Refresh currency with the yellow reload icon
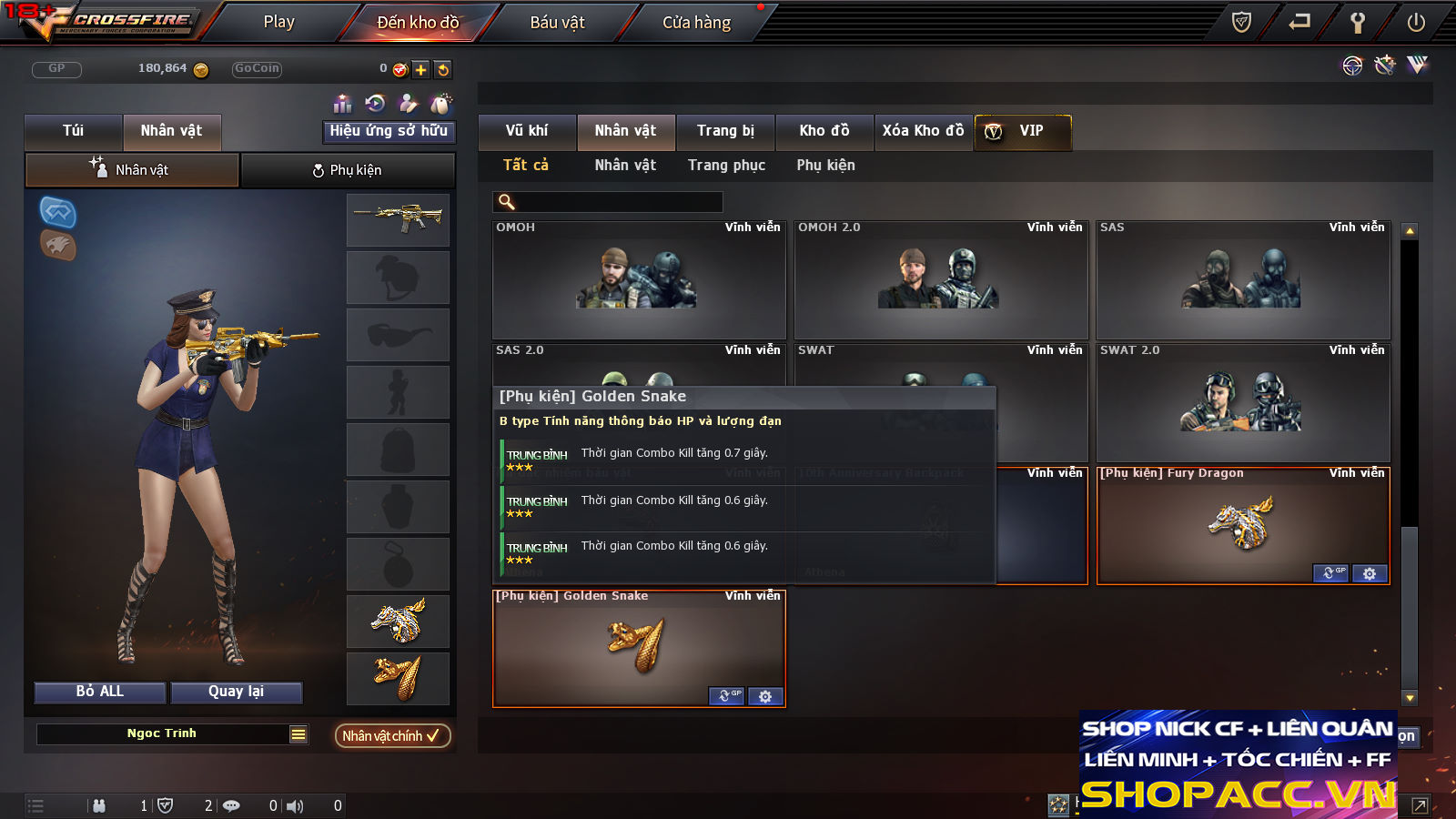The height and width of the screenshot is (819, 1456). pos(443,69)
